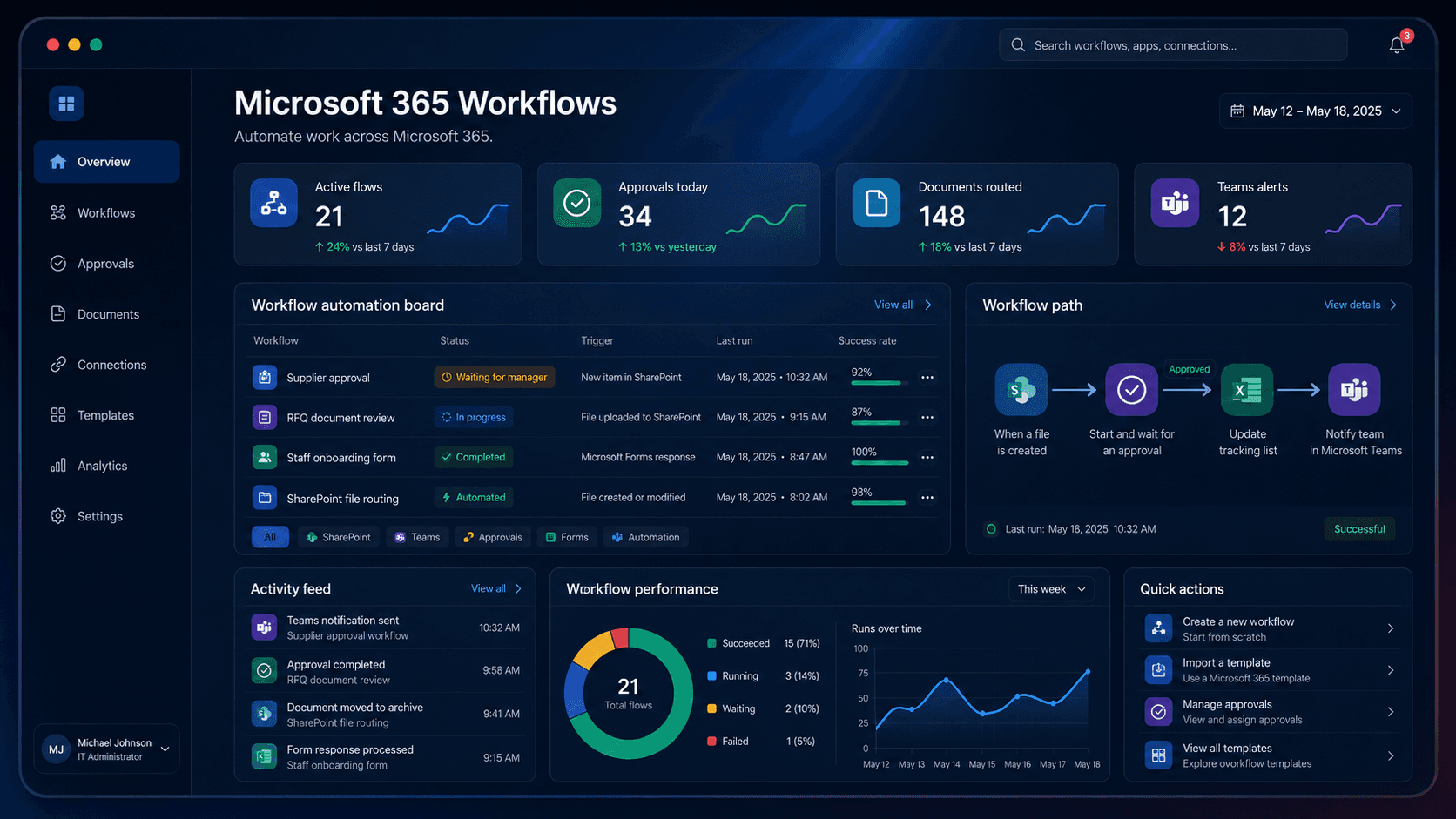Toggle the Teams filter chip
Image resolution: width=1456 pixels, height=819 pixels.
(418, 537)
